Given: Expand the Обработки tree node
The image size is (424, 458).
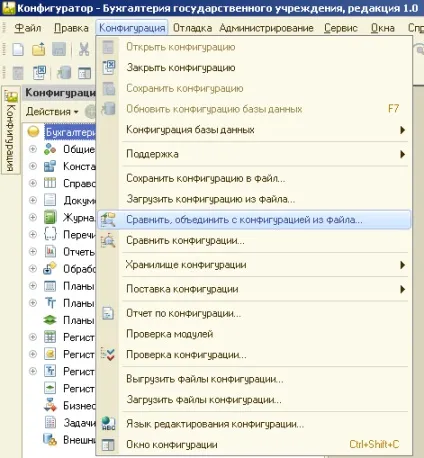Looking at the screenshot, I should point(33,268).
